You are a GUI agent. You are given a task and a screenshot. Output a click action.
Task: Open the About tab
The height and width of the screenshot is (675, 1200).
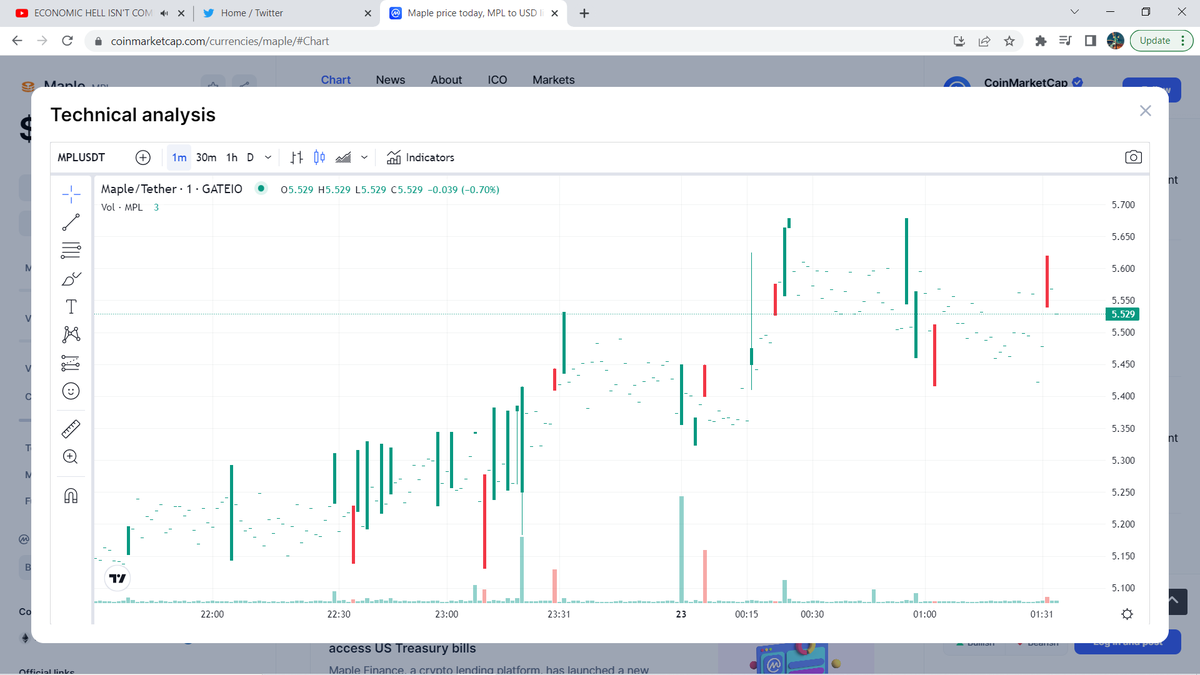(446, 80)
